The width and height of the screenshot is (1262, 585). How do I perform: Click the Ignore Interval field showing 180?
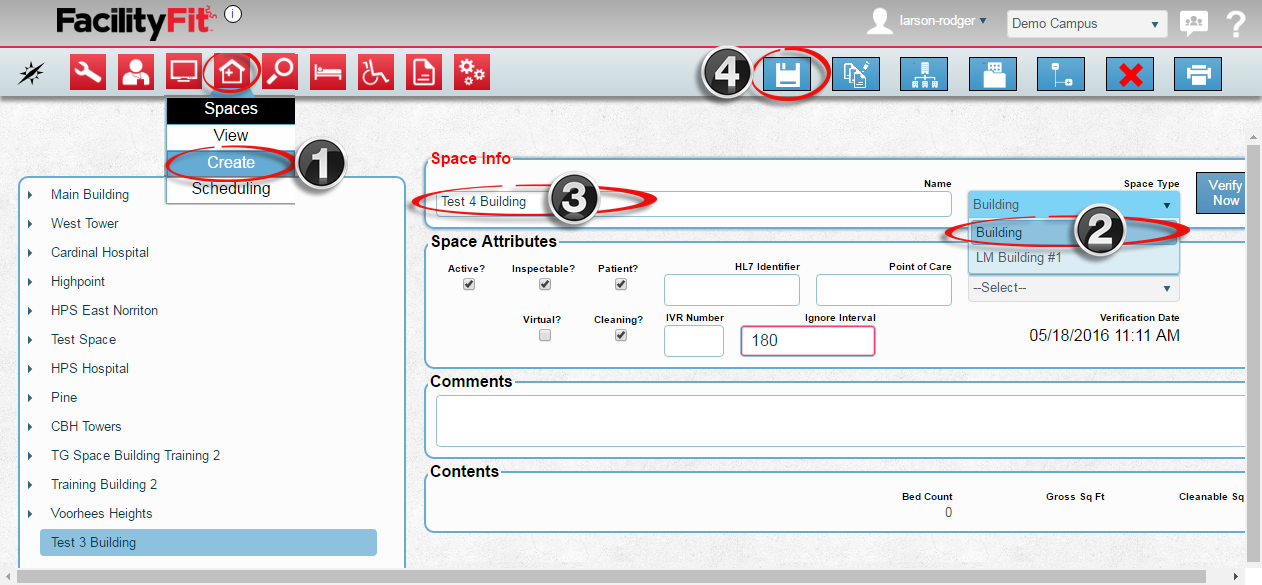[807, 340]
